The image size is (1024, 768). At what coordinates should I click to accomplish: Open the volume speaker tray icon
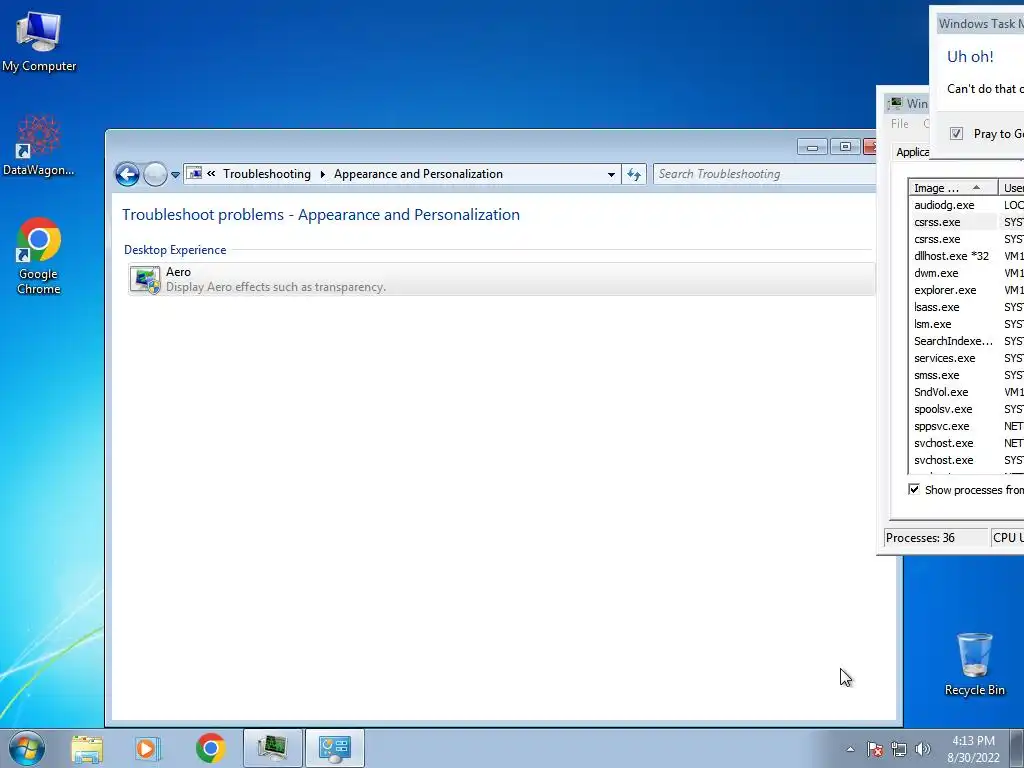(x=923, y=749)
